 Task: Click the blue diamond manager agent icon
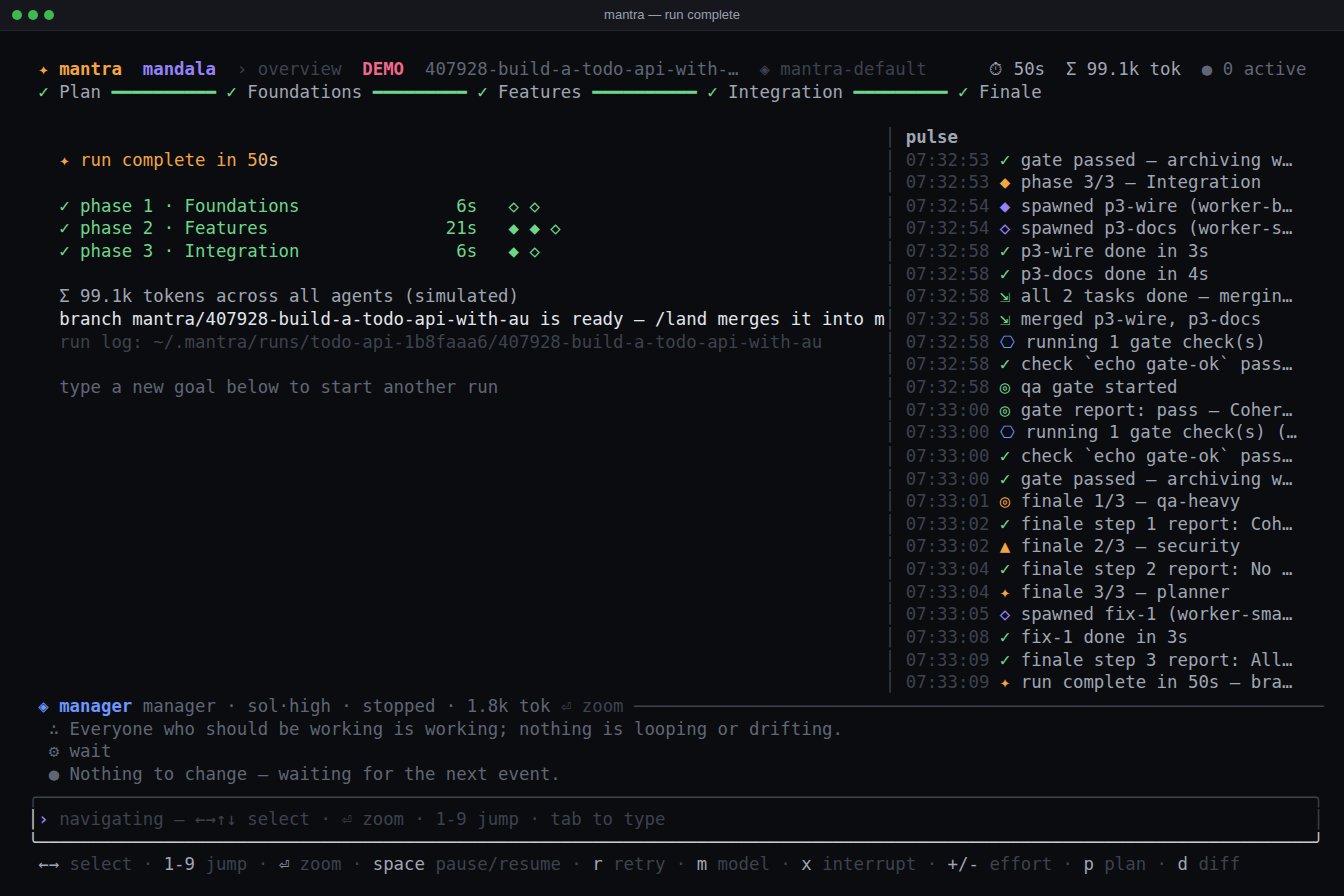point(43,706)
